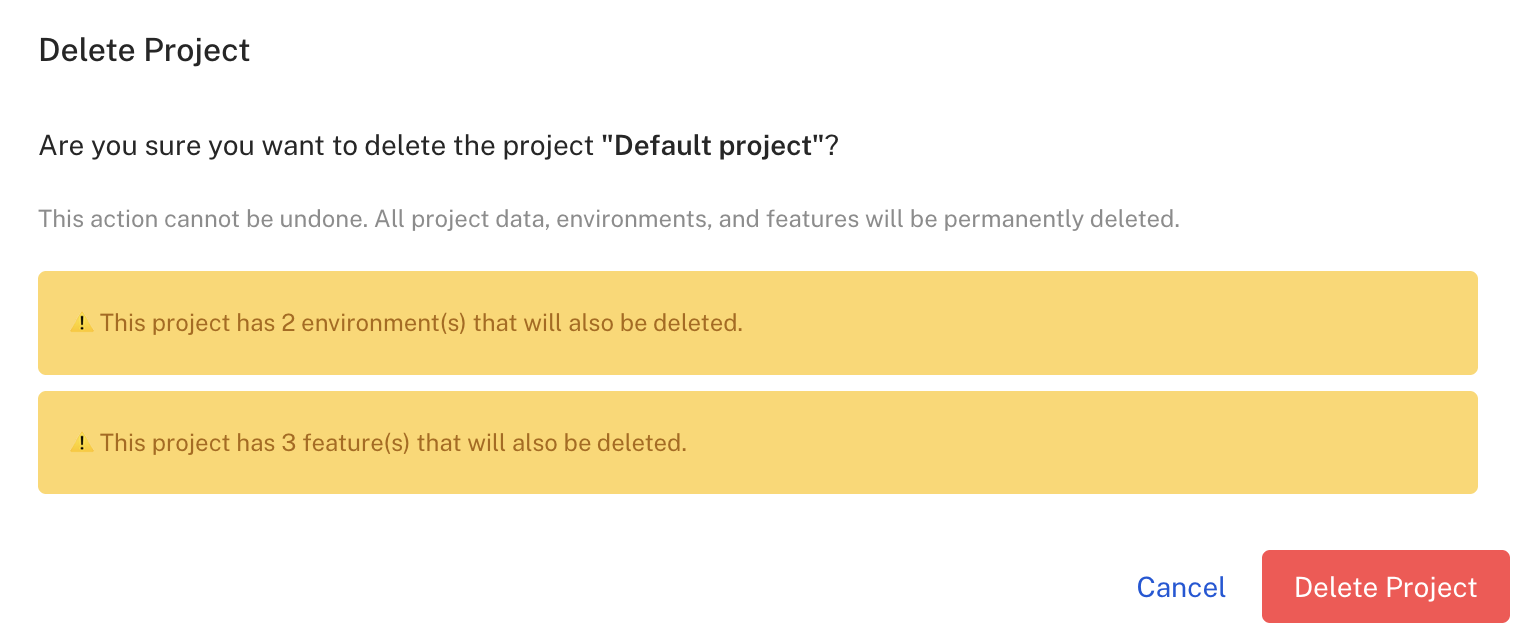Click the environments warning banner

tap(757, 322)
